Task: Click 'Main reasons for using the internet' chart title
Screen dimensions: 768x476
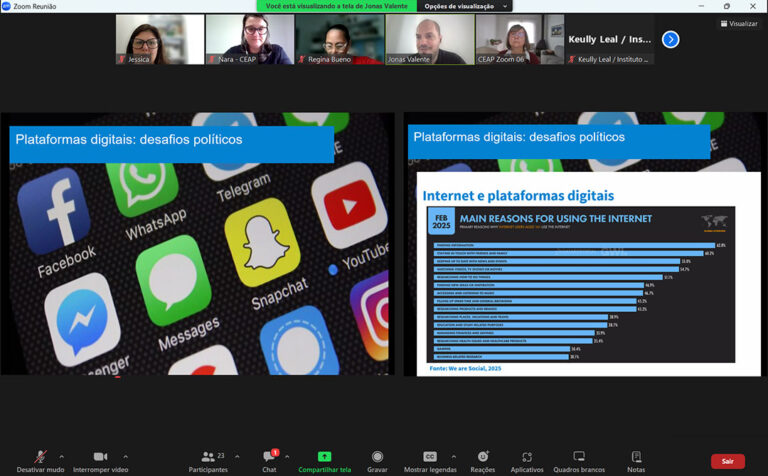Action: pyautogui.click(x=555, y=219)
